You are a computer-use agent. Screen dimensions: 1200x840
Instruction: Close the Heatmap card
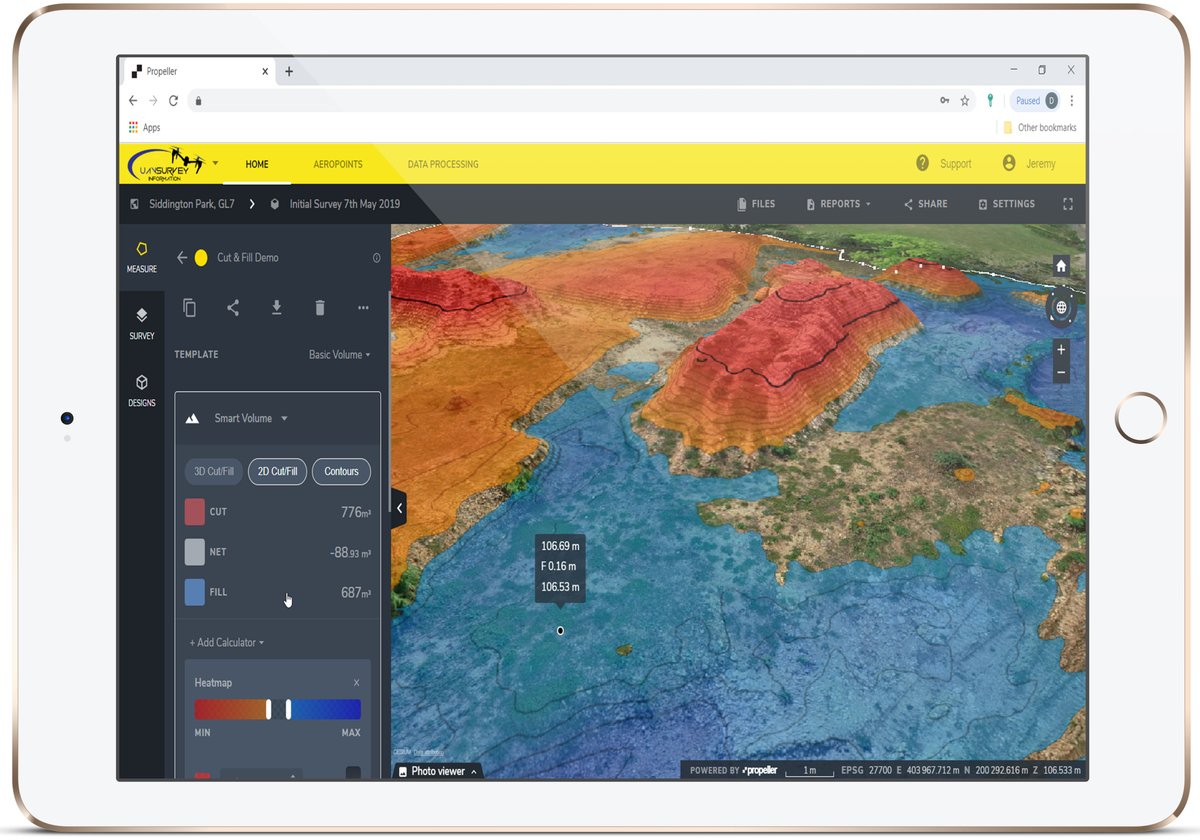(x=356, y=683)
